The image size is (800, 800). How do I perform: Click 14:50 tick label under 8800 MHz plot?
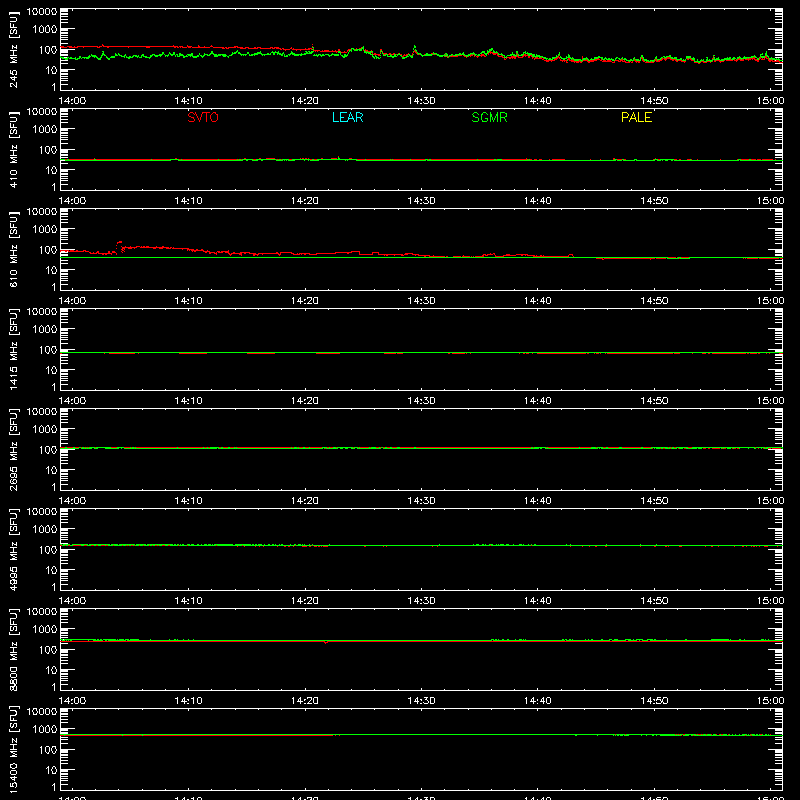(x=654, y=701)
